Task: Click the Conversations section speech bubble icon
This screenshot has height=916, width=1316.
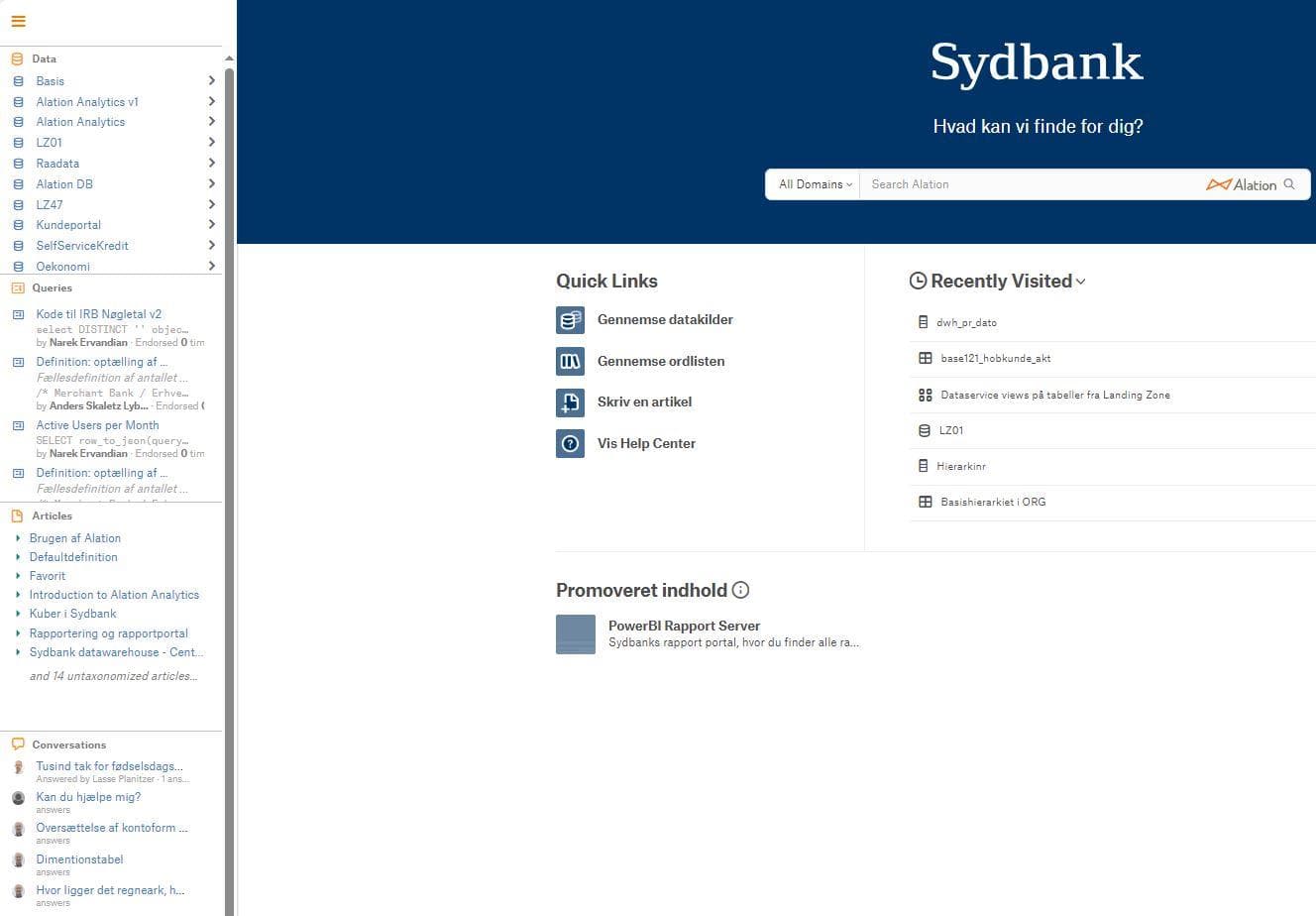Action: (x=17, y=744)
